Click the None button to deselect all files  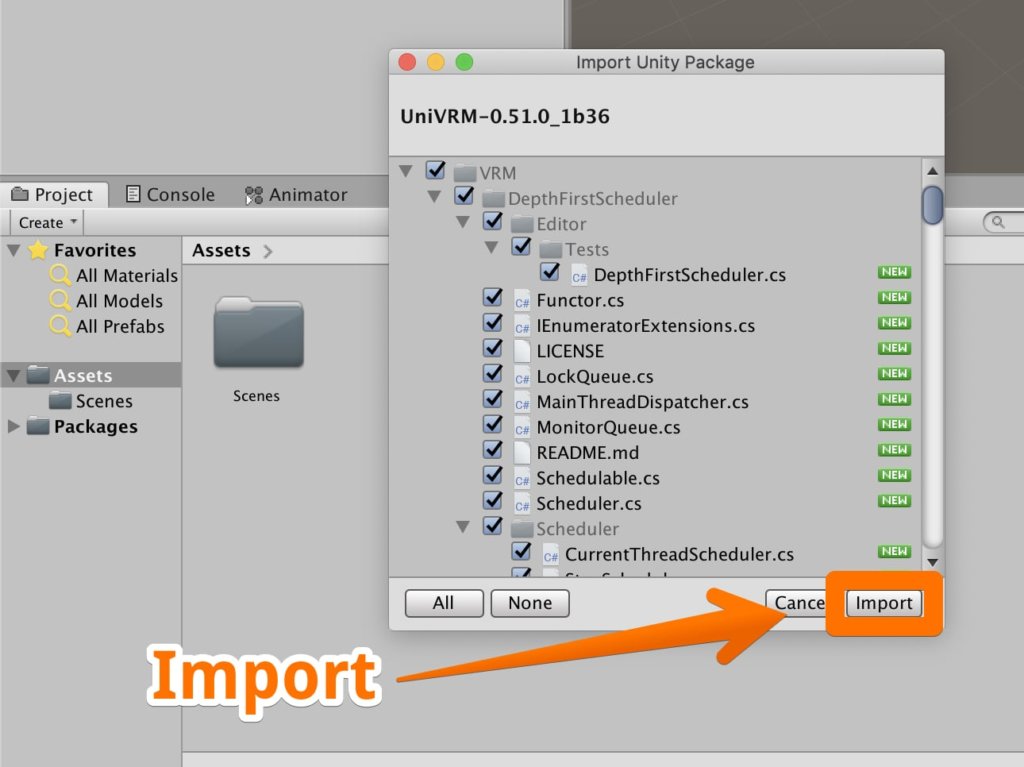(530, 603)
